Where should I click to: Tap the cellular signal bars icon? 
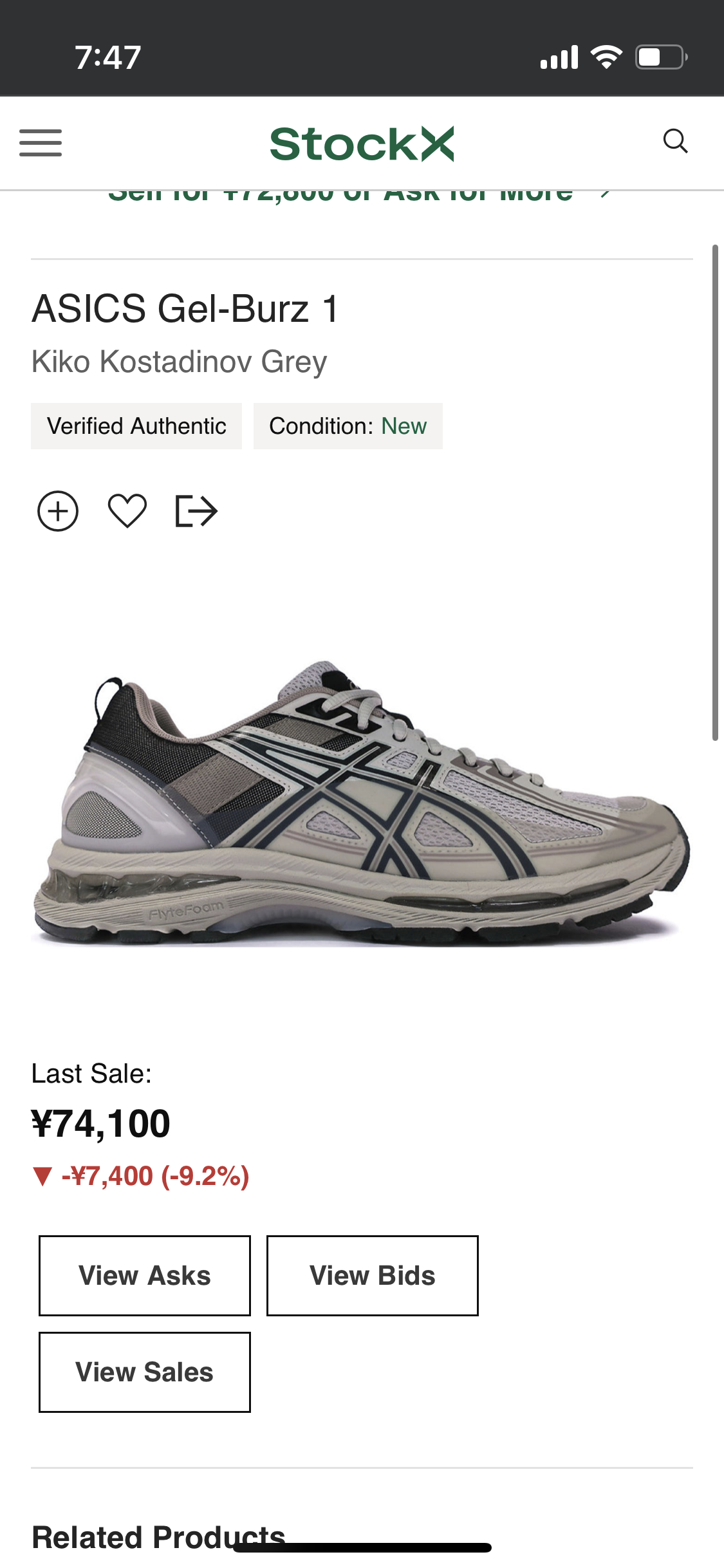click(x=559, y=57)
